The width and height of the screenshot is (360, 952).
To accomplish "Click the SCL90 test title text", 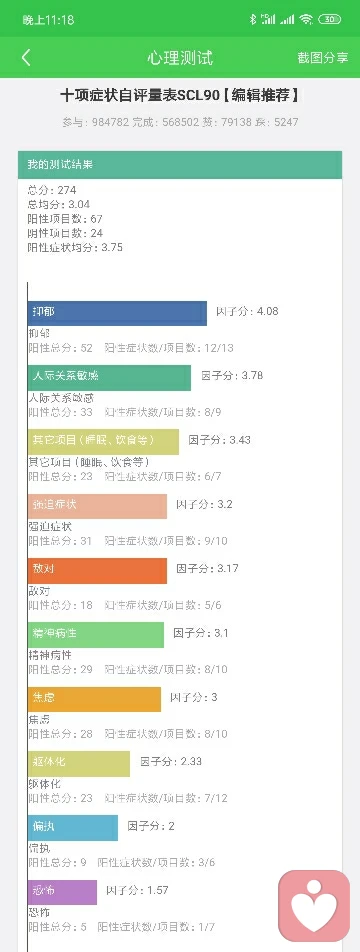I will coord(180,95).
